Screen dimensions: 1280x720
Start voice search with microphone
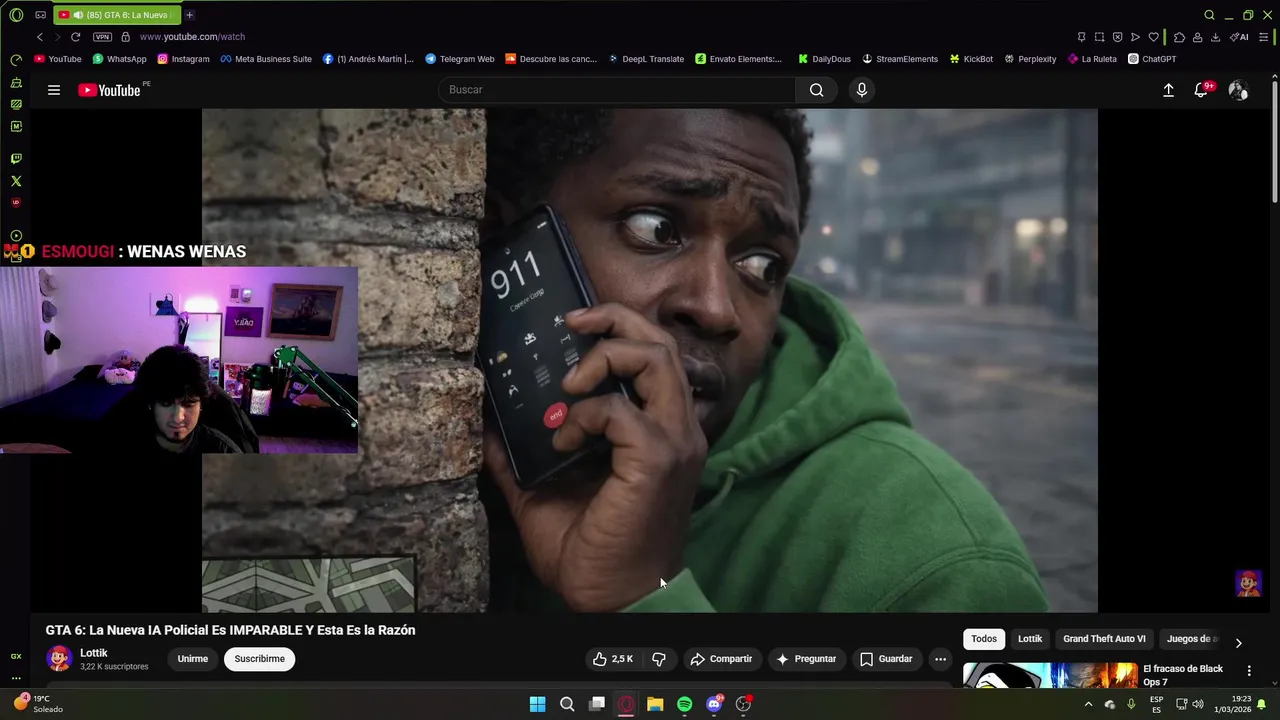tap(862, 90)
